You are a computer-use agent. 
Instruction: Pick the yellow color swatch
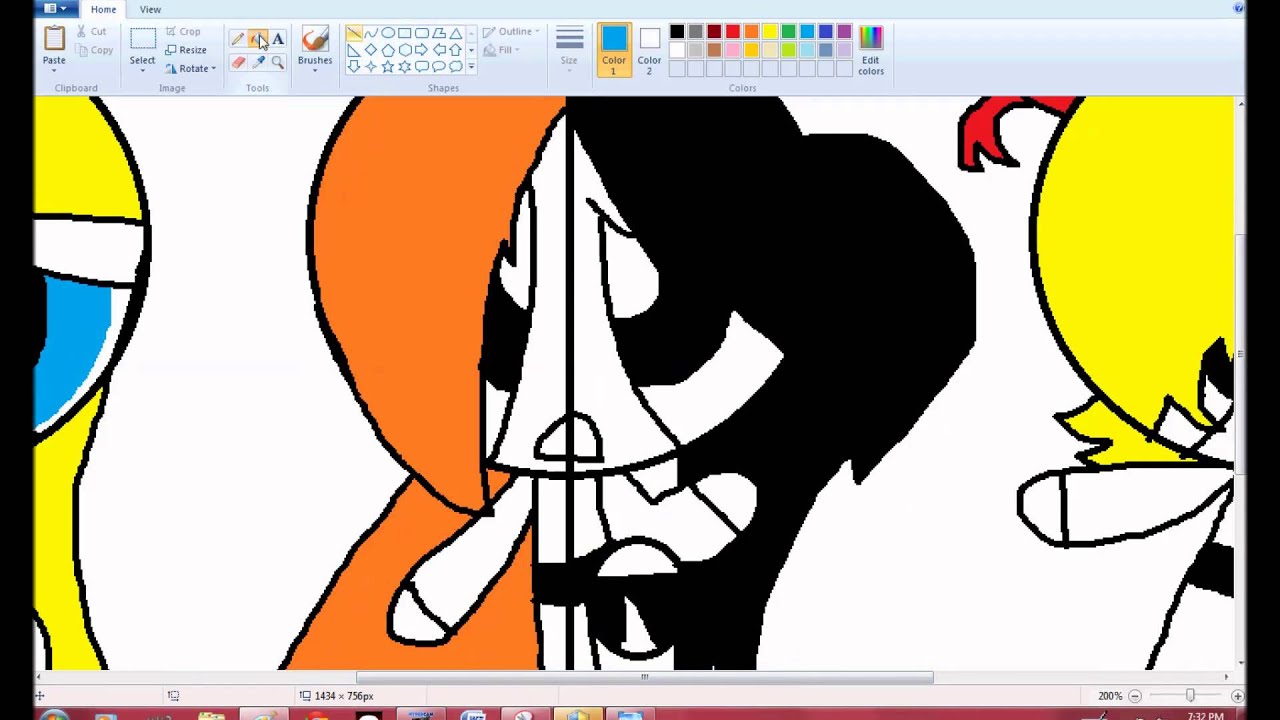pos(770,32)
